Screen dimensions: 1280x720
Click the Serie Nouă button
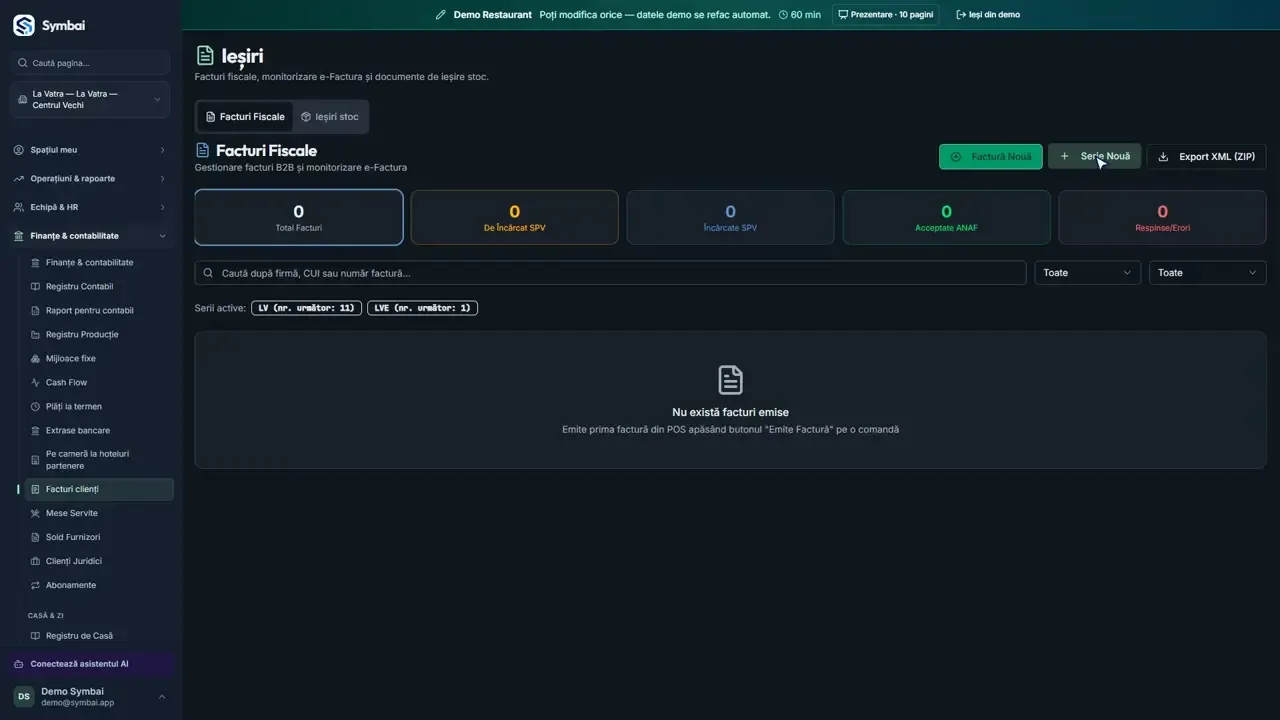click(x=1094, y=157)
